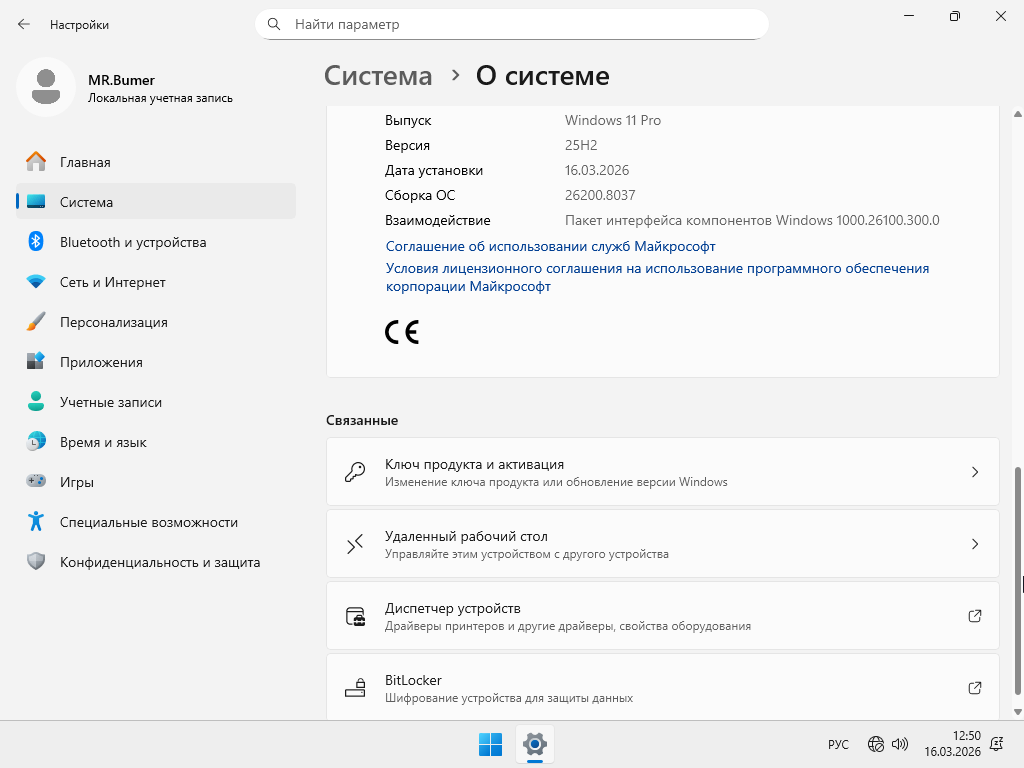Open Microsoft Services Agreement link
The image size is (1024, 768).
550,246
